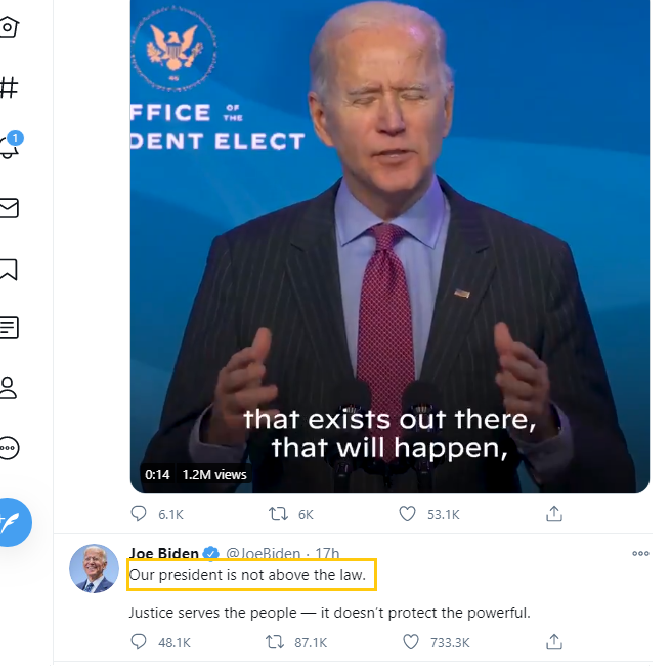Click the Joe Biden display name link
Image resolution: width=653 pixels, height=666 pixels.
[163, 553]
